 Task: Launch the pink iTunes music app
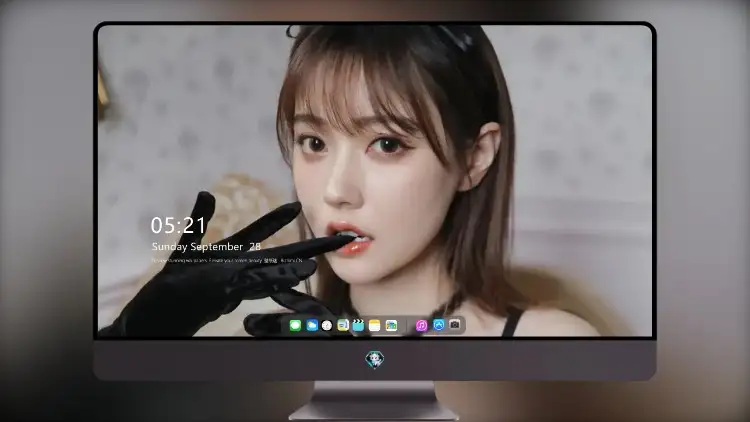point(421,325)
